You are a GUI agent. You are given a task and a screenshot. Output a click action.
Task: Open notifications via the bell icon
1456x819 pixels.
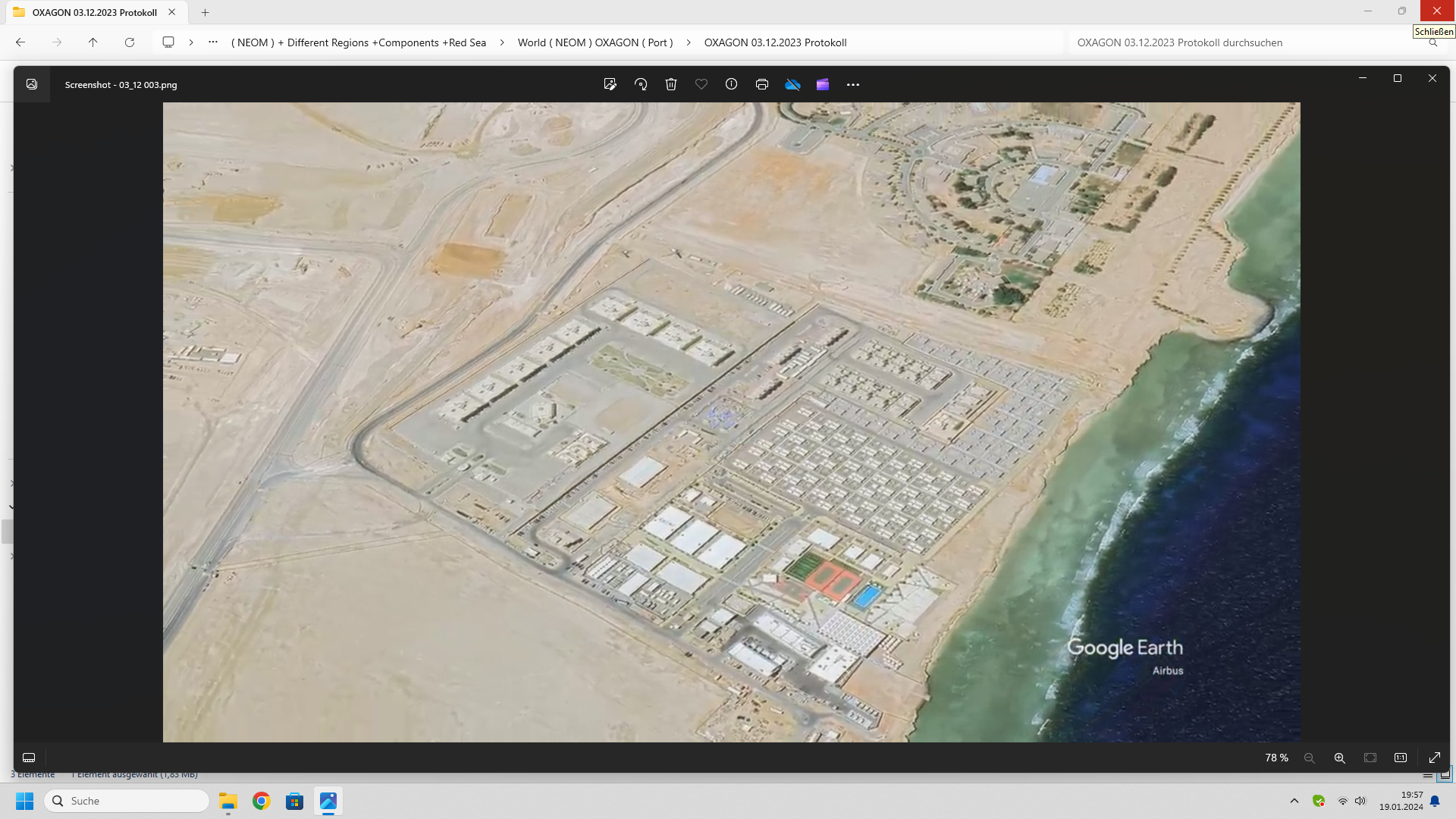[1435, 801]
